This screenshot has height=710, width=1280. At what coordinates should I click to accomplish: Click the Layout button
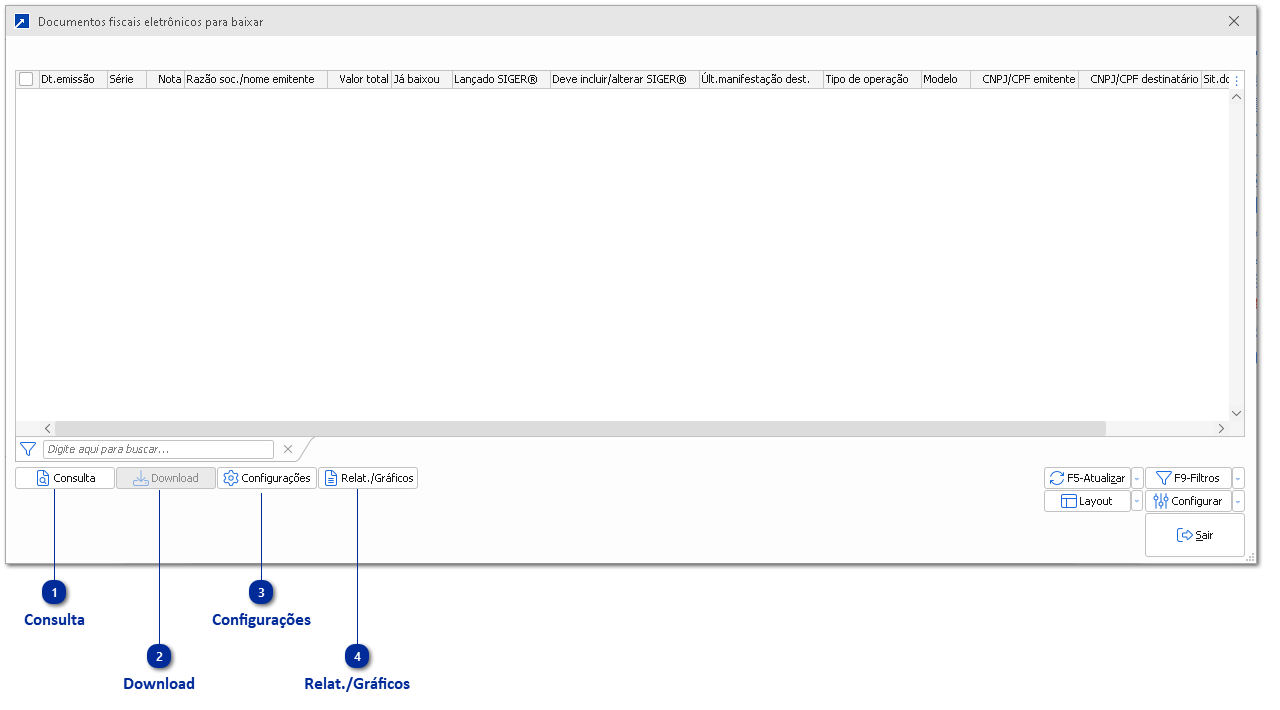(1087, 501)
